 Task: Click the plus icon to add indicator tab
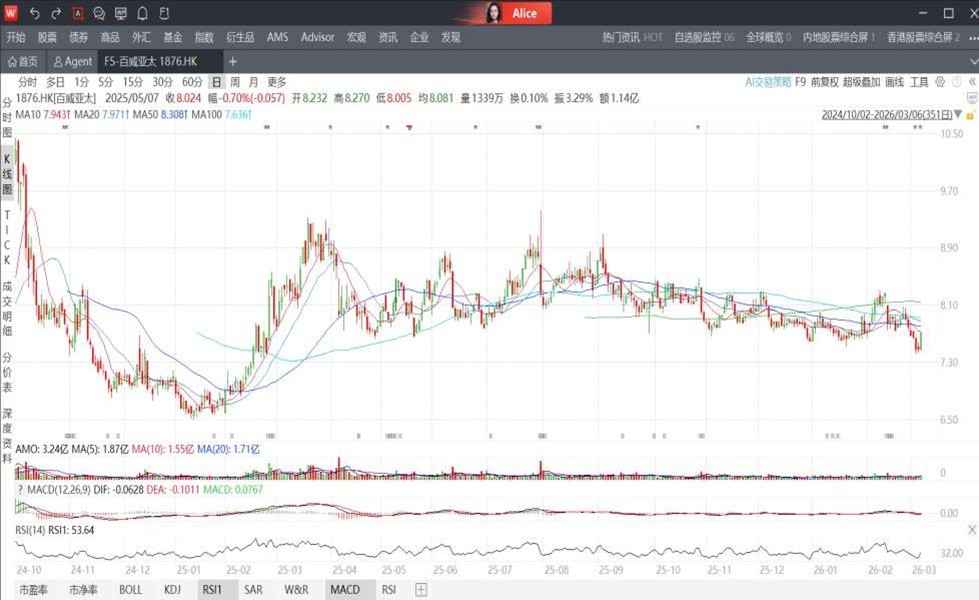tap(421, 590)
